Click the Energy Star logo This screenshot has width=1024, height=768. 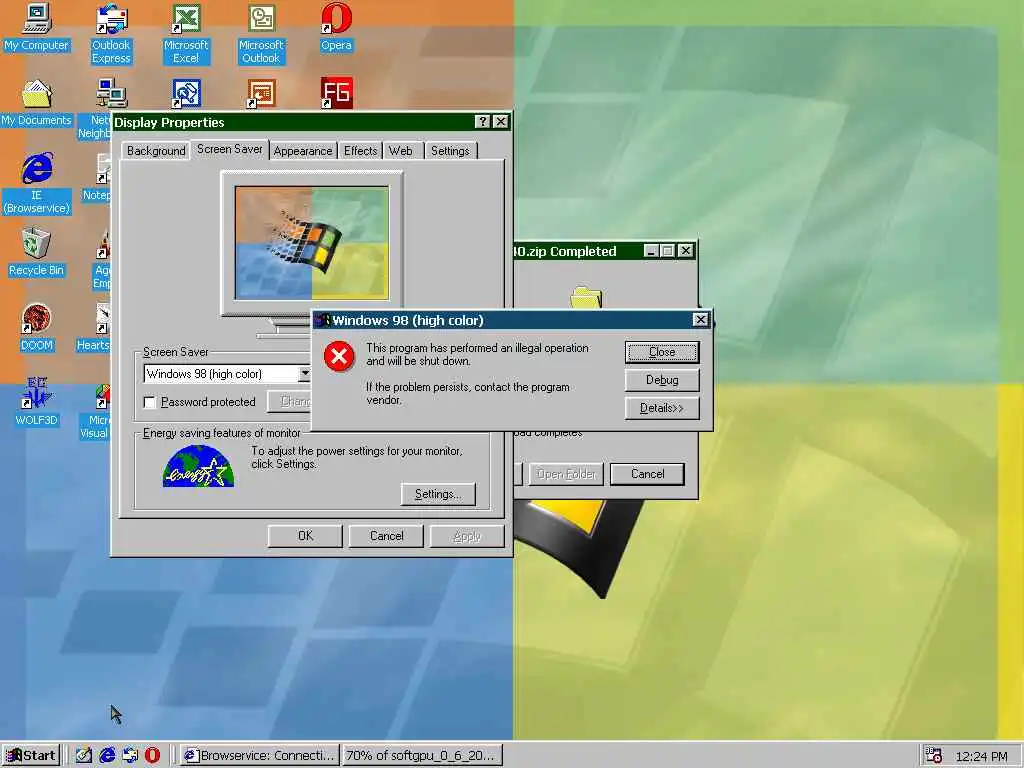pyautogui.click(x=198, y=466)
